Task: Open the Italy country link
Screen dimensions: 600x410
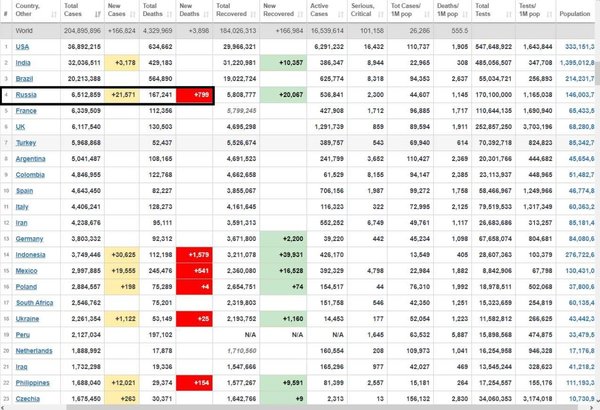Action: [22, 207]
